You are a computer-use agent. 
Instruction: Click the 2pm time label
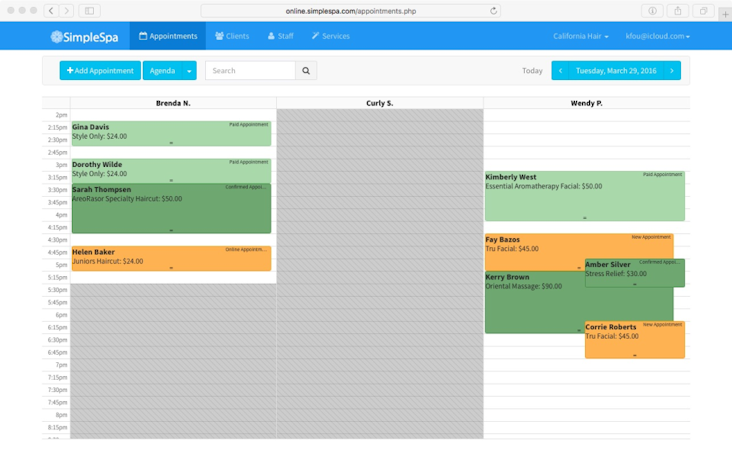(61, 115)
